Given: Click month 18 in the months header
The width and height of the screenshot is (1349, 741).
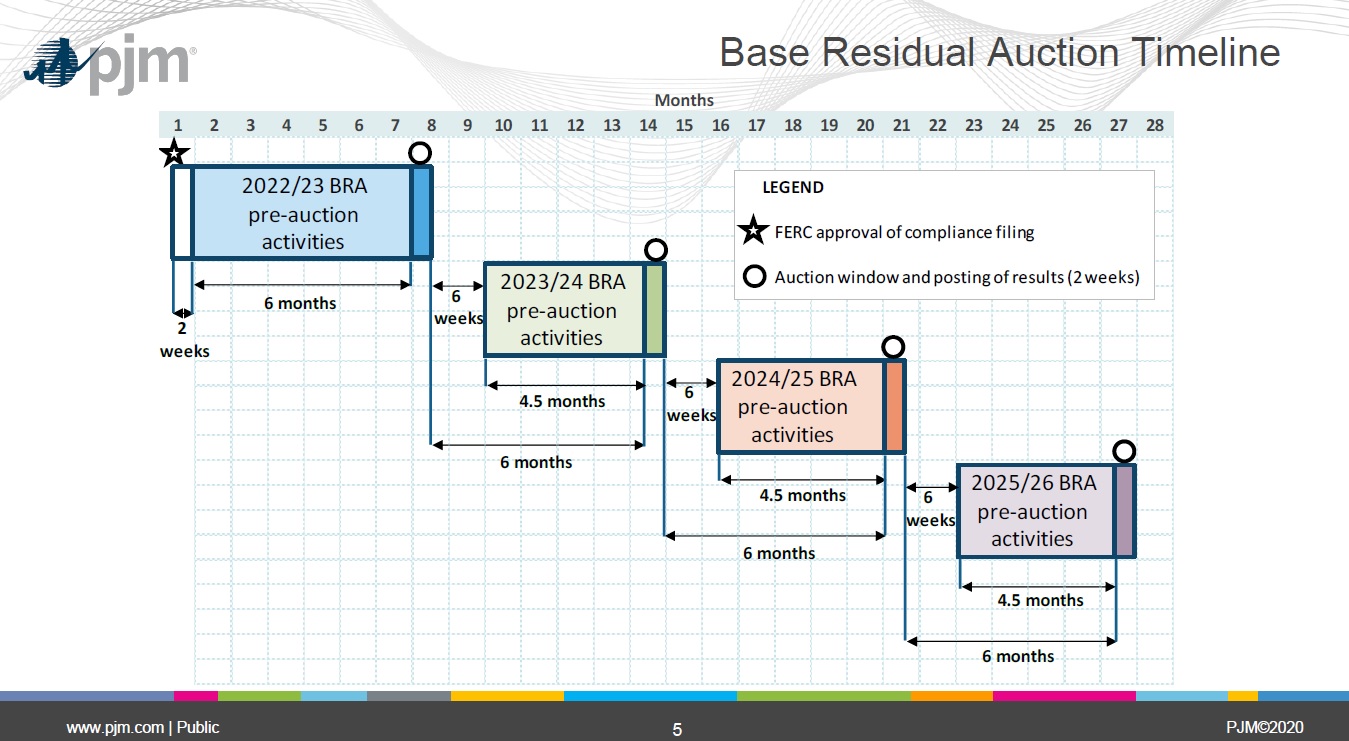Looking at the screenshot, I should click(x=793, y=125).
